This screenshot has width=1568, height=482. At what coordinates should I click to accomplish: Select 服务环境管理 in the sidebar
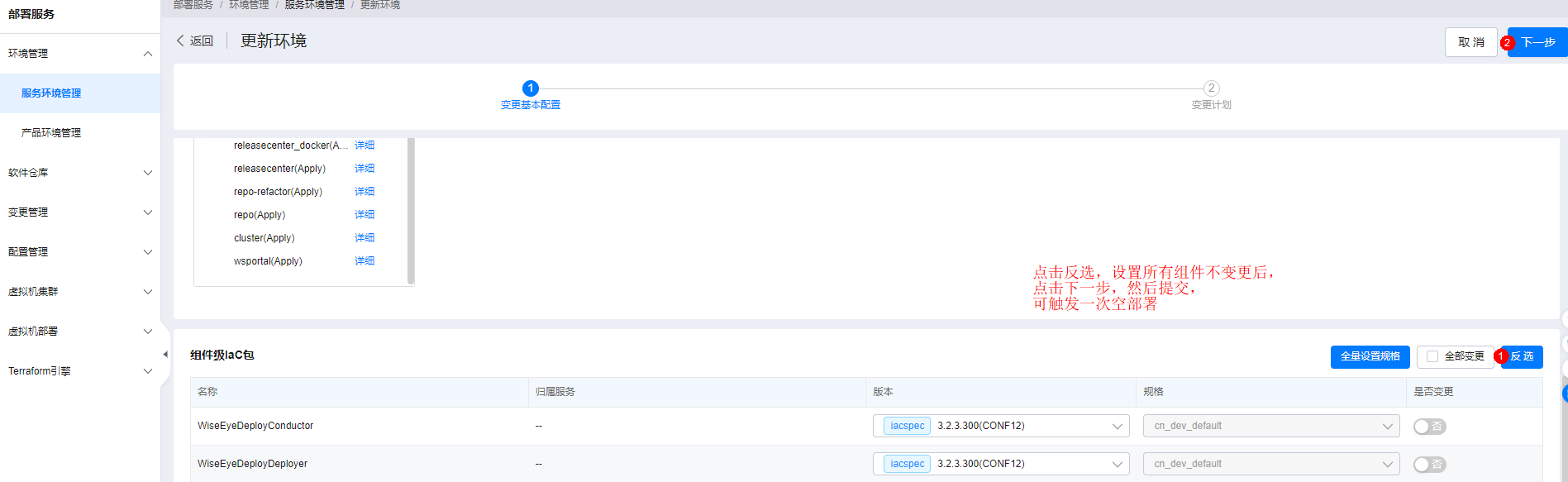click(x=51, y=93)
